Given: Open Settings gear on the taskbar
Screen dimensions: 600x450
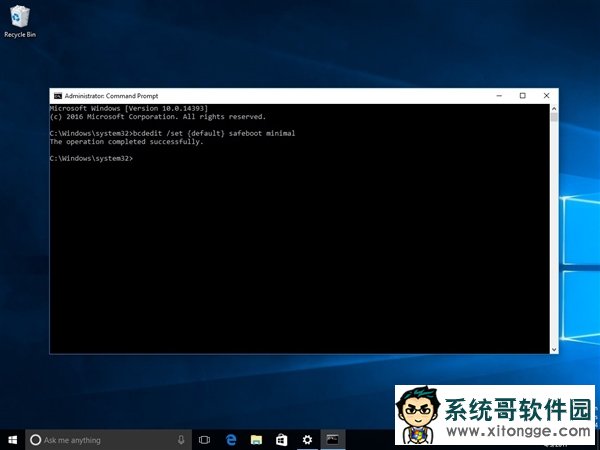Looking at the screenshot, I should click(x=307, y=439).
